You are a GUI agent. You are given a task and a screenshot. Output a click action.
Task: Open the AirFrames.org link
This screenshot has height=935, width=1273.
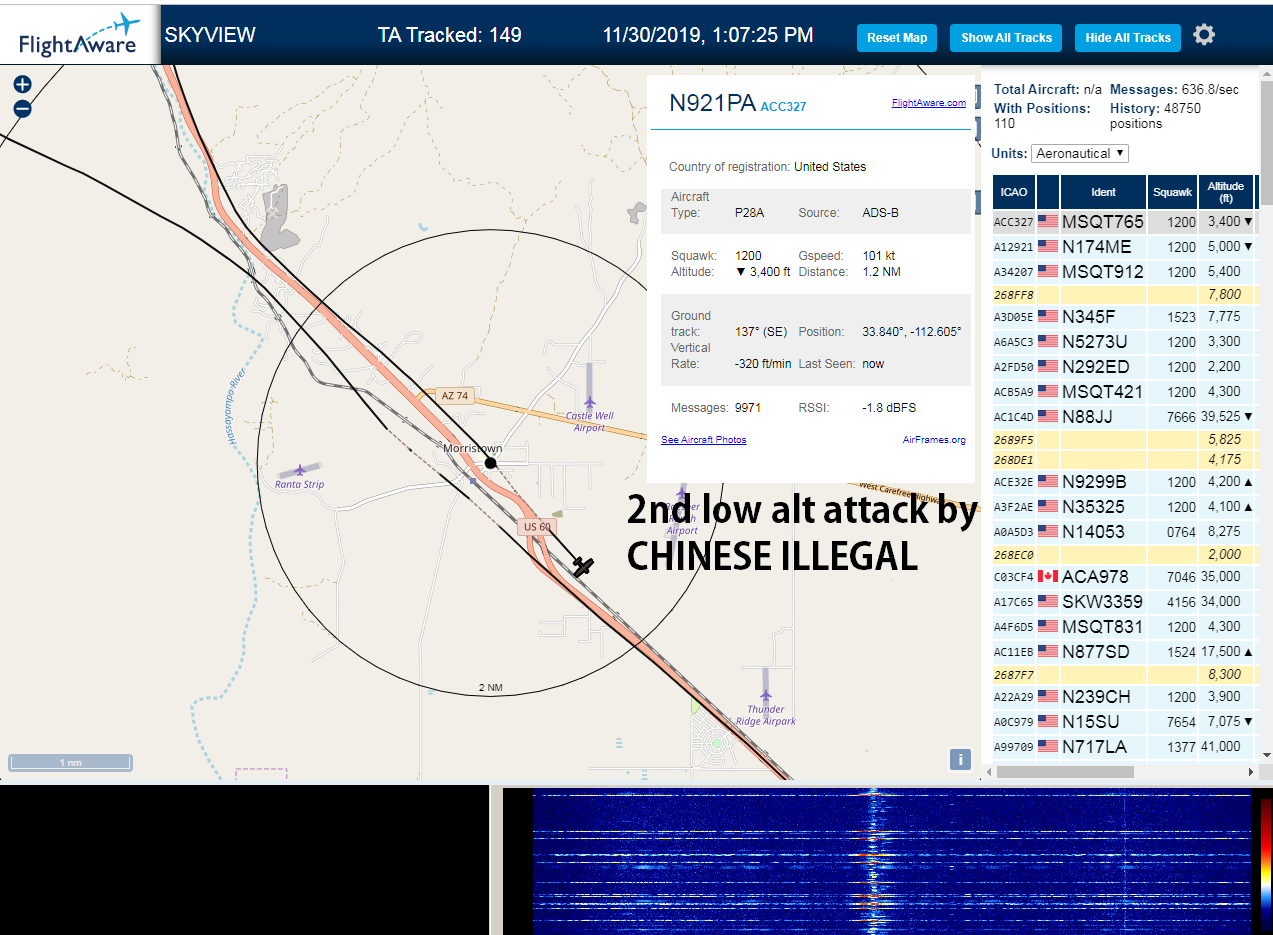pyautogui.click(x=934, y=440)
